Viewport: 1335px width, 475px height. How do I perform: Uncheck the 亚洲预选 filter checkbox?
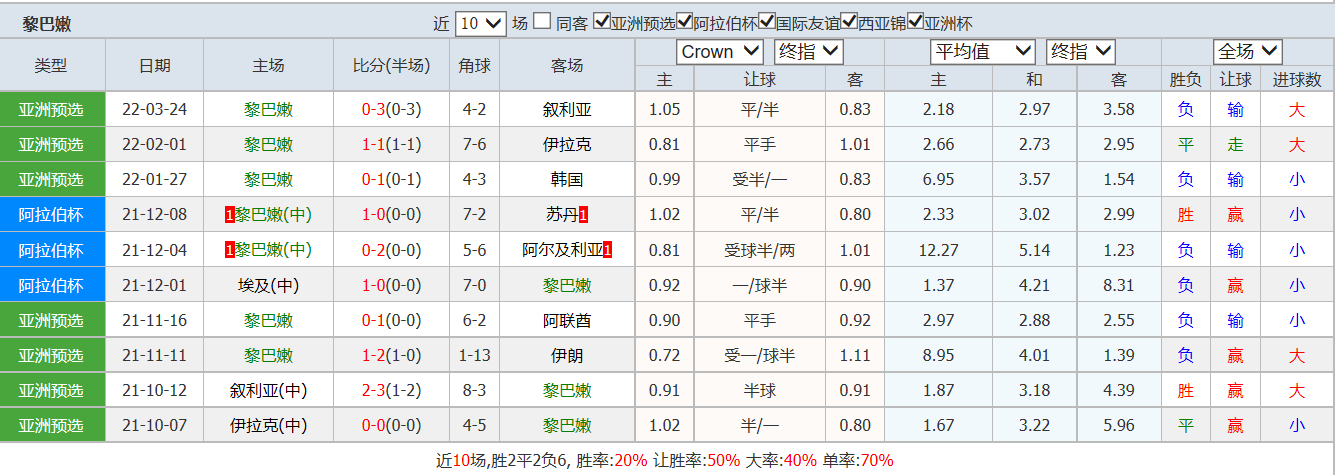[x=602, y=22]
